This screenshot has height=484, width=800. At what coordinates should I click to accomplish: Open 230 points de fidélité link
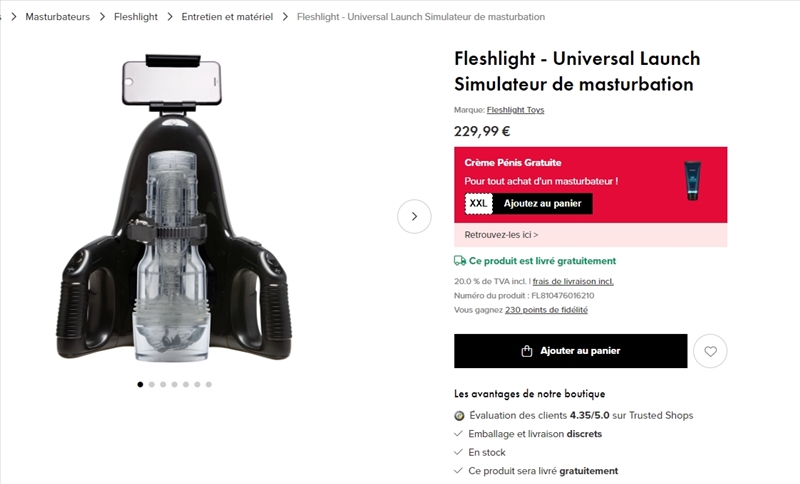click(x=546, y=310)
